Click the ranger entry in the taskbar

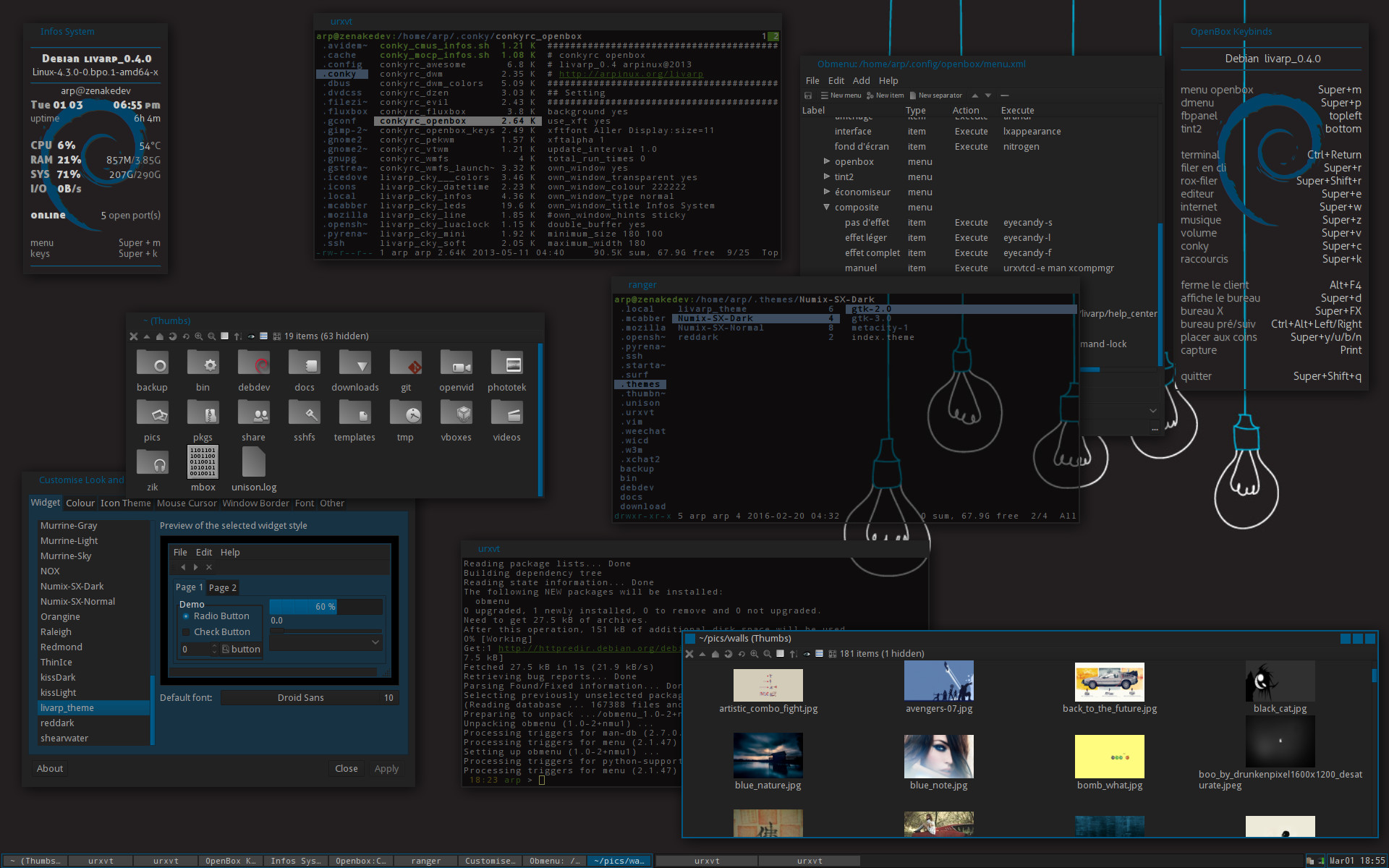pos(426,861)
